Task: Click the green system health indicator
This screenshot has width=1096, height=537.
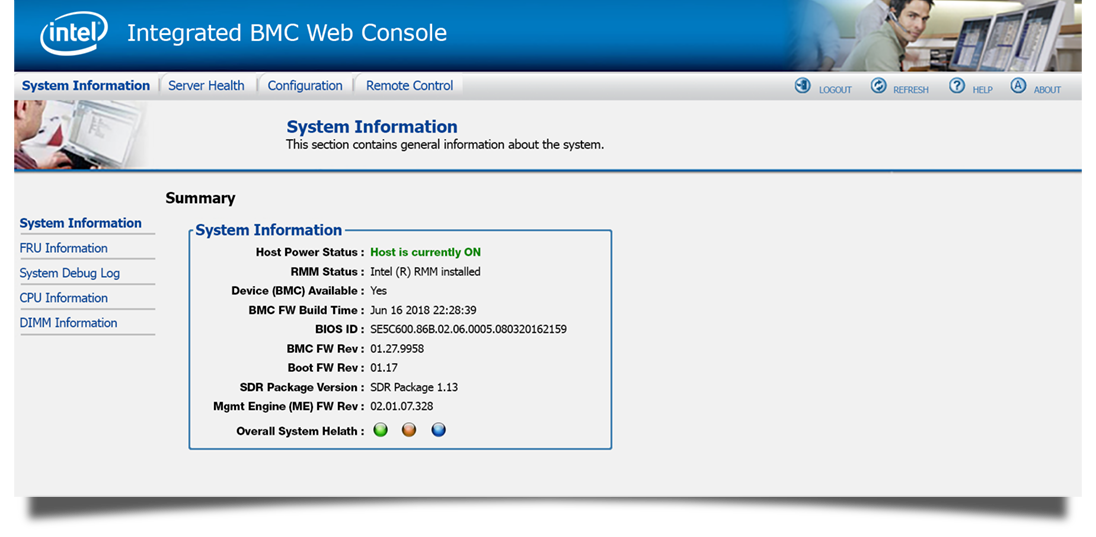Action: [x=380, y=430]
